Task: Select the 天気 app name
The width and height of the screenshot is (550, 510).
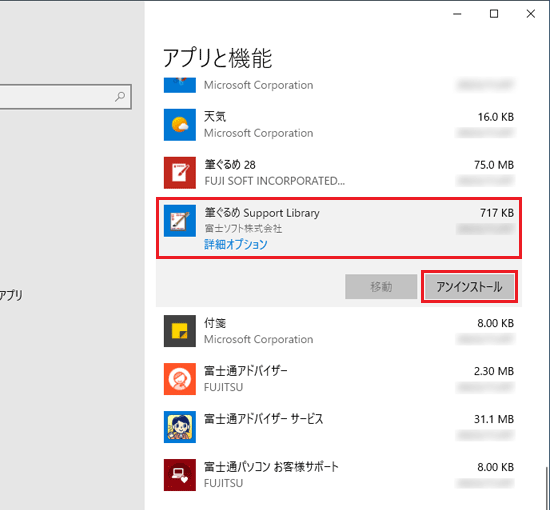Action: point(215,116)
